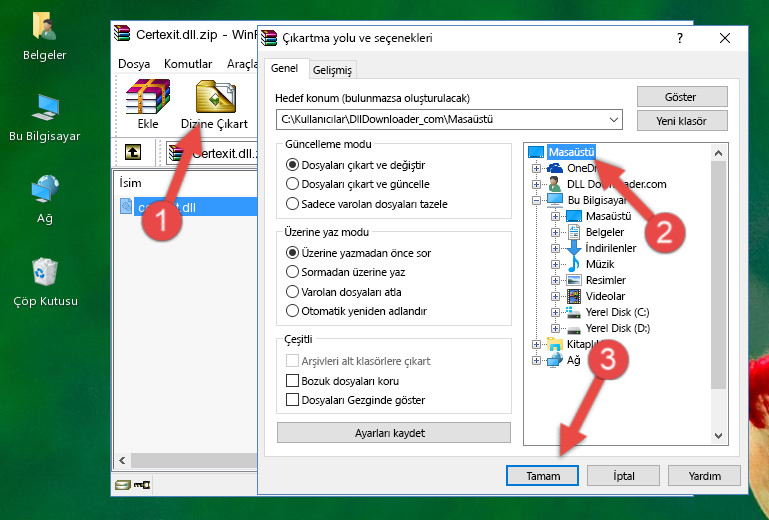The height and width of the screenshot is (520, 769).
Task: Expand the OneDrive tree node
Action: pos(536,168)
